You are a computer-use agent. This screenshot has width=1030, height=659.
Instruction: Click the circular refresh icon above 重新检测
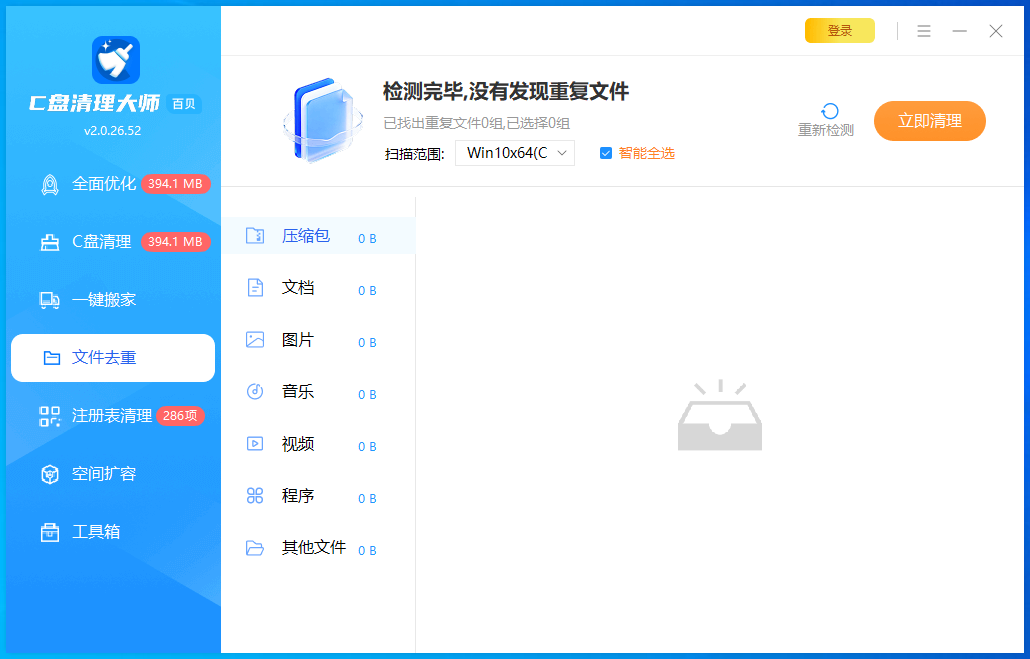[x=830, y=111]
